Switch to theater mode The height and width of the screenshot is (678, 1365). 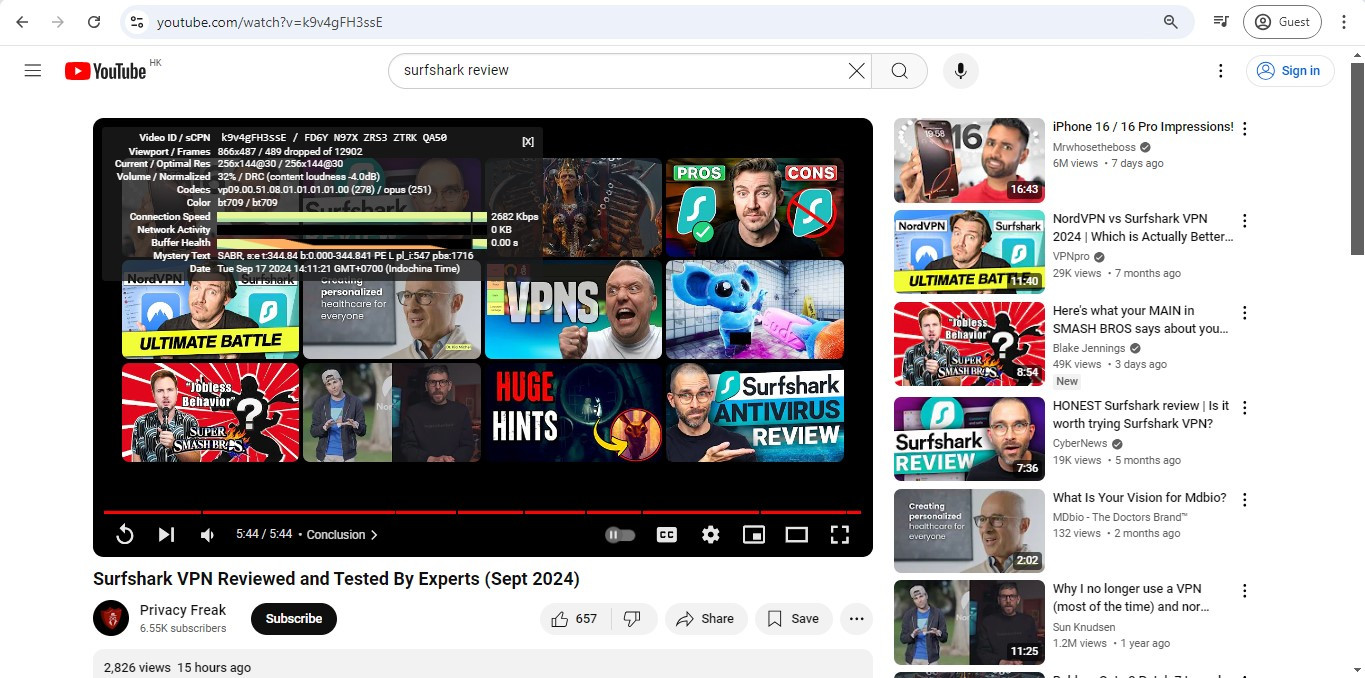pyautogui.click(x=796, y=535)
